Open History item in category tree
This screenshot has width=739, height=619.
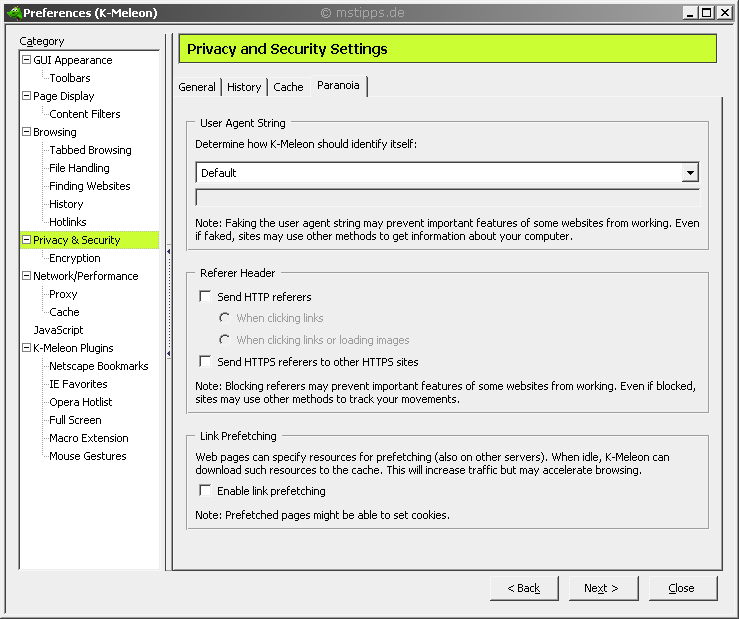click(x=66, y=204)
